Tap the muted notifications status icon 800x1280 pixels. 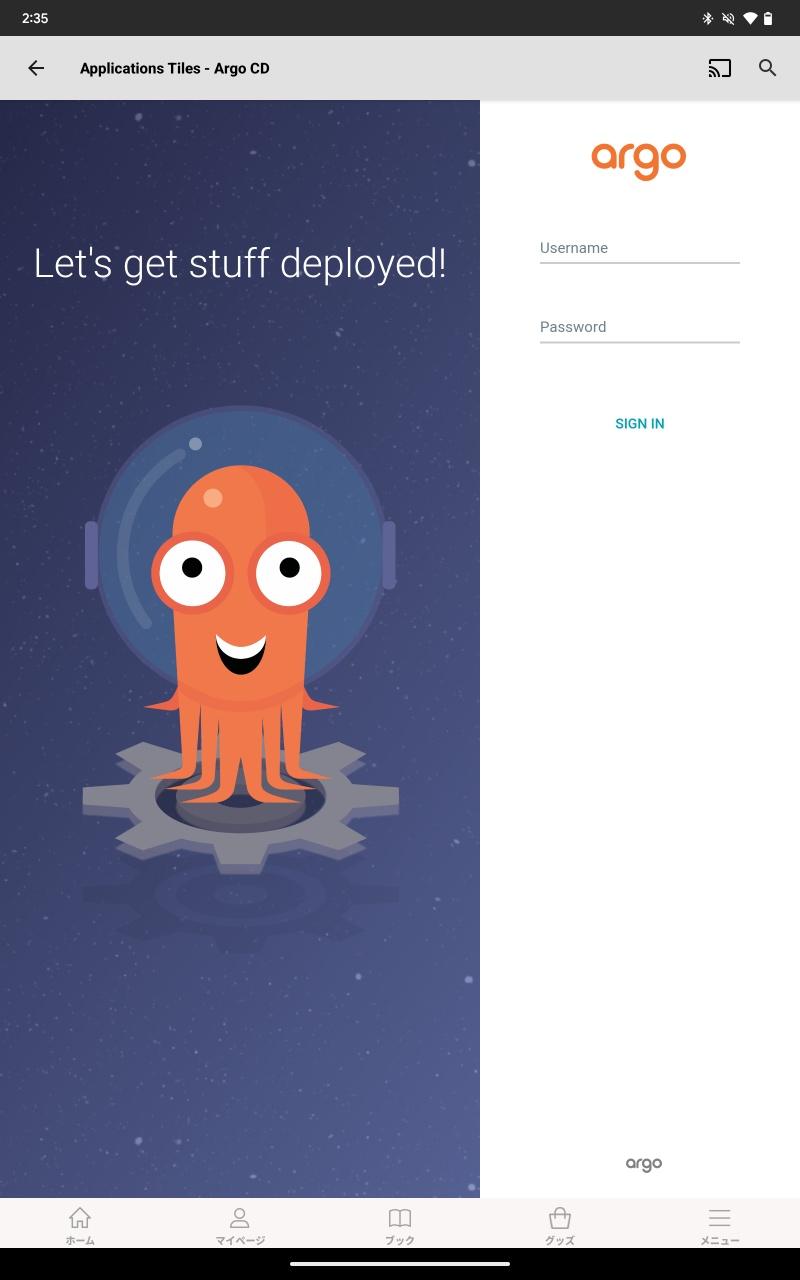pyautogui.click(x=729, y=18)
